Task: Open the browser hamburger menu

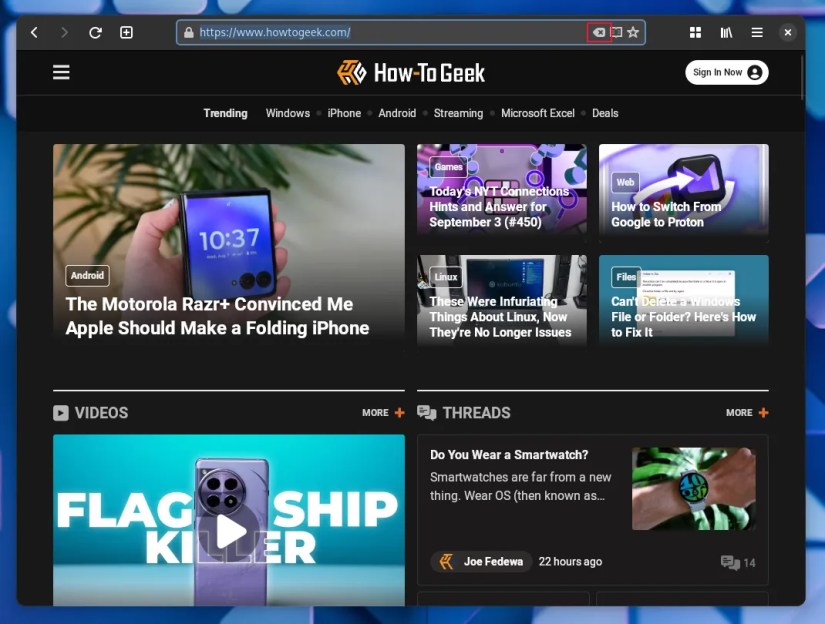Action: 757,33
